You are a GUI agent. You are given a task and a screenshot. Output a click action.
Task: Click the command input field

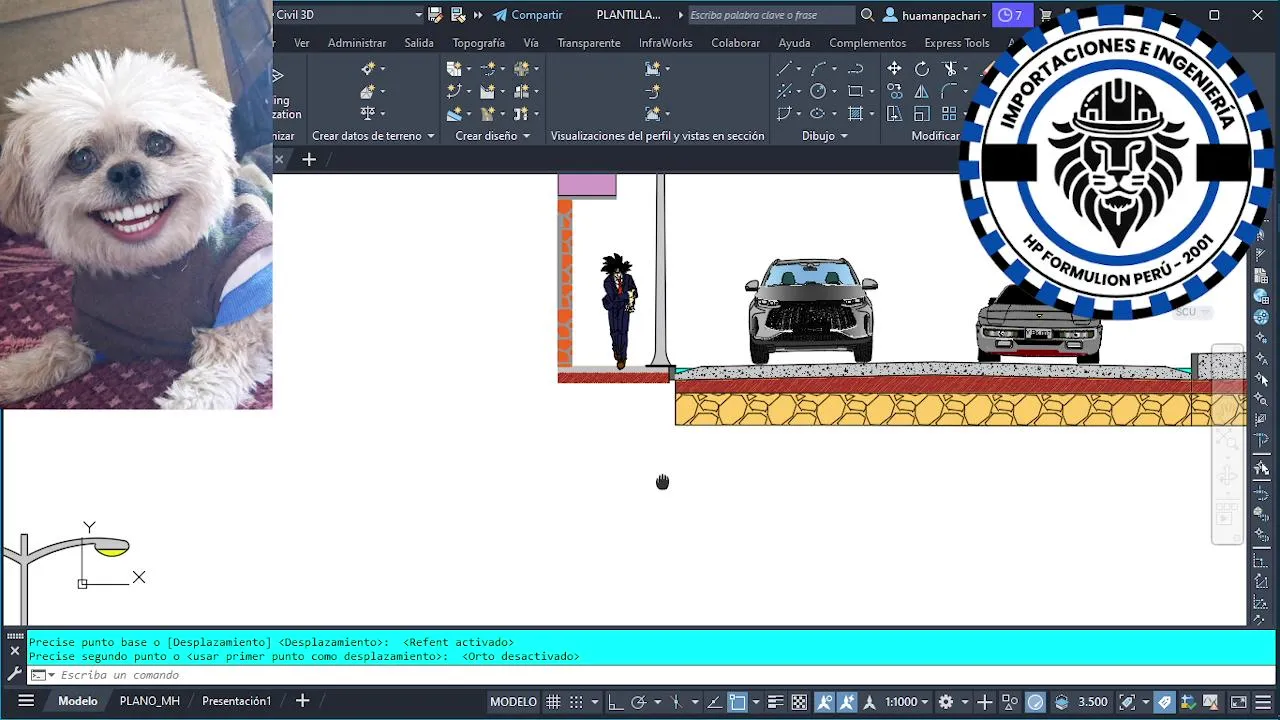(x=650, y=675)
